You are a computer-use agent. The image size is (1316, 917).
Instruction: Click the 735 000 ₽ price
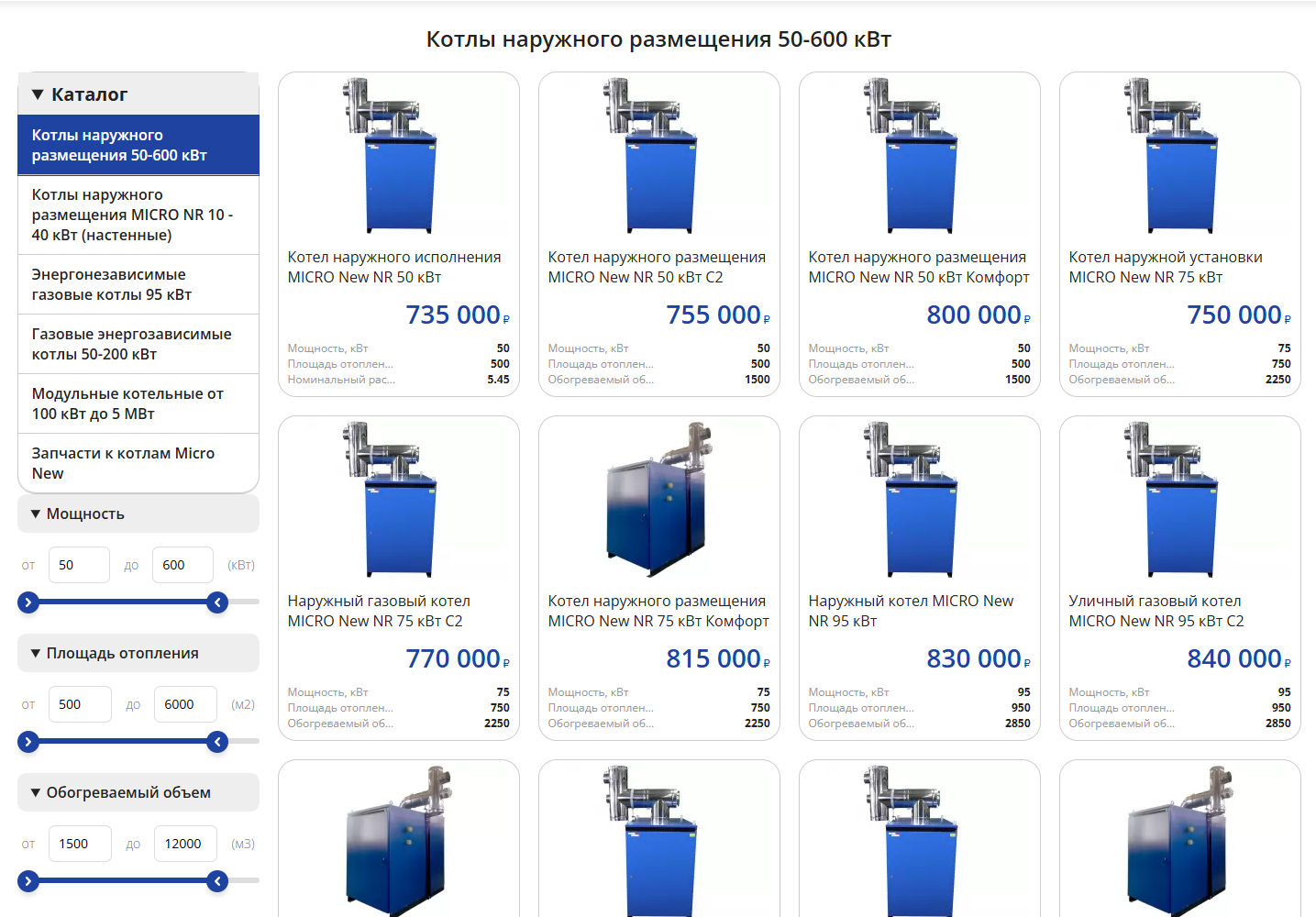(x=458, y=315)
